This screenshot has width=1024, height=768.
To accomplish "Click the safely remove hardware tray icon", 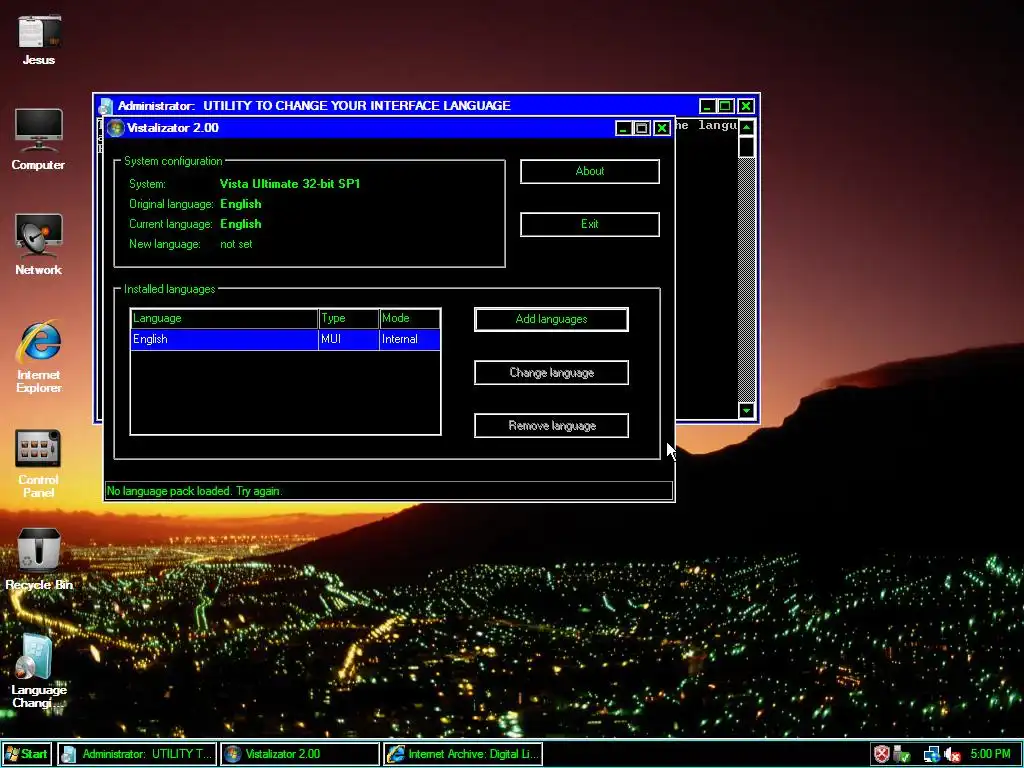I will [902, 754].
